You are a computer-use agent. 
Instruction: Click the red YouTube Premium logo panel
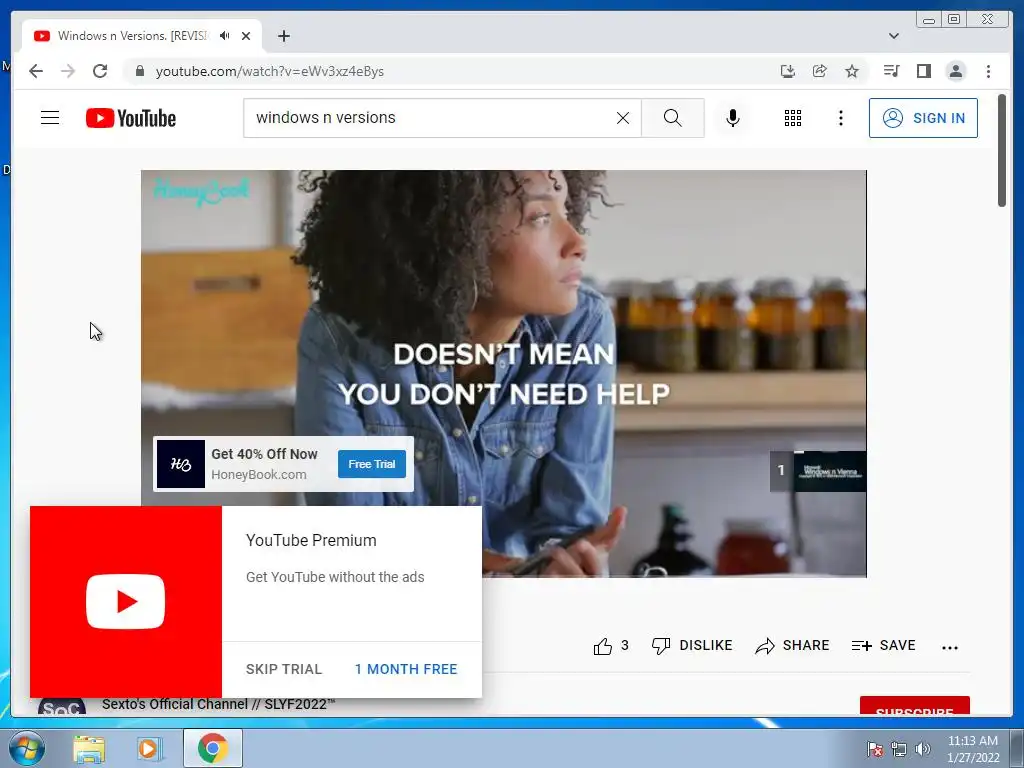(126, 601)
